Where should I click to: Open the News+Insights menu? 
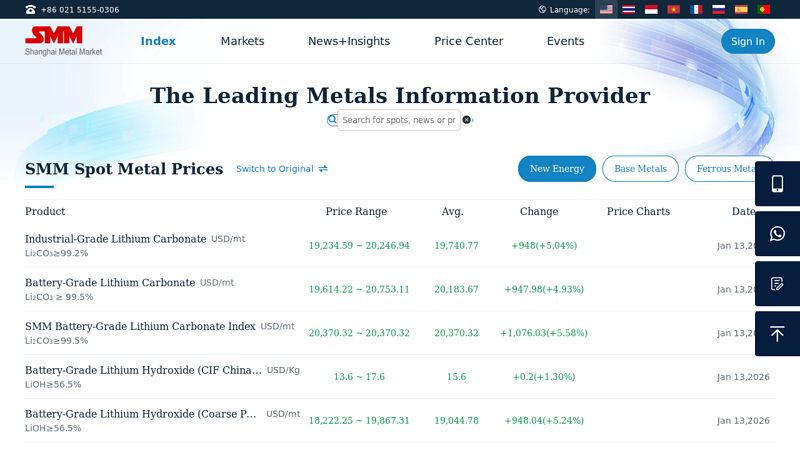point(349,41)
